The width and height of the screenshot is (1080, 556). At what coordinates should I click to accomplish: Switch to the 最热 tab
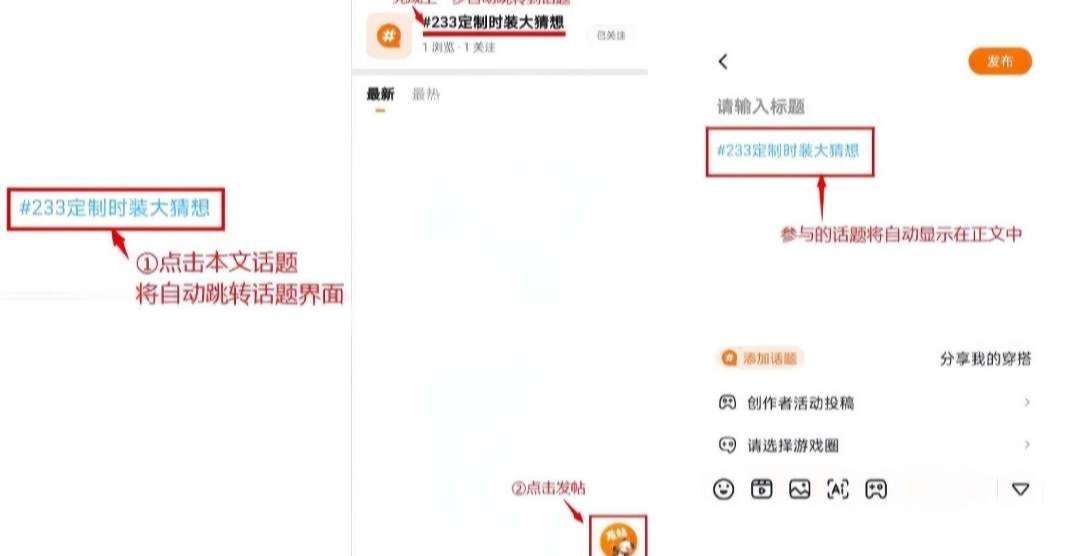click(x=426, y=95)
